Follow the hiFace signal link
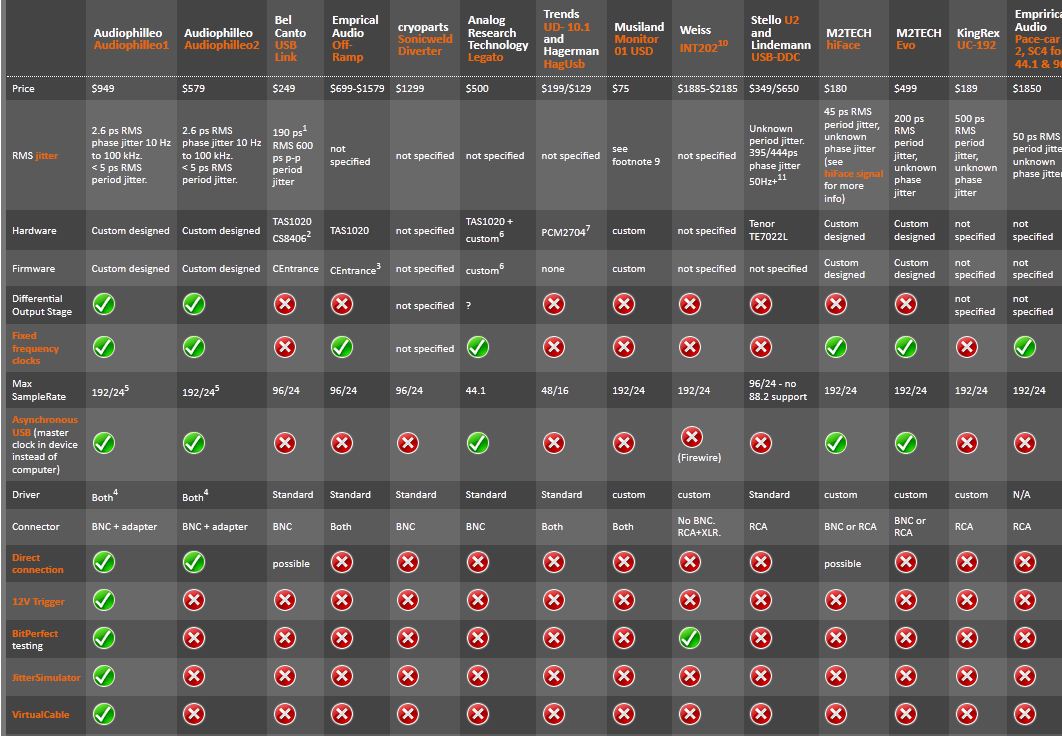Image resolution: width=1062 pixels, height=736 pixels. point(853,173)
